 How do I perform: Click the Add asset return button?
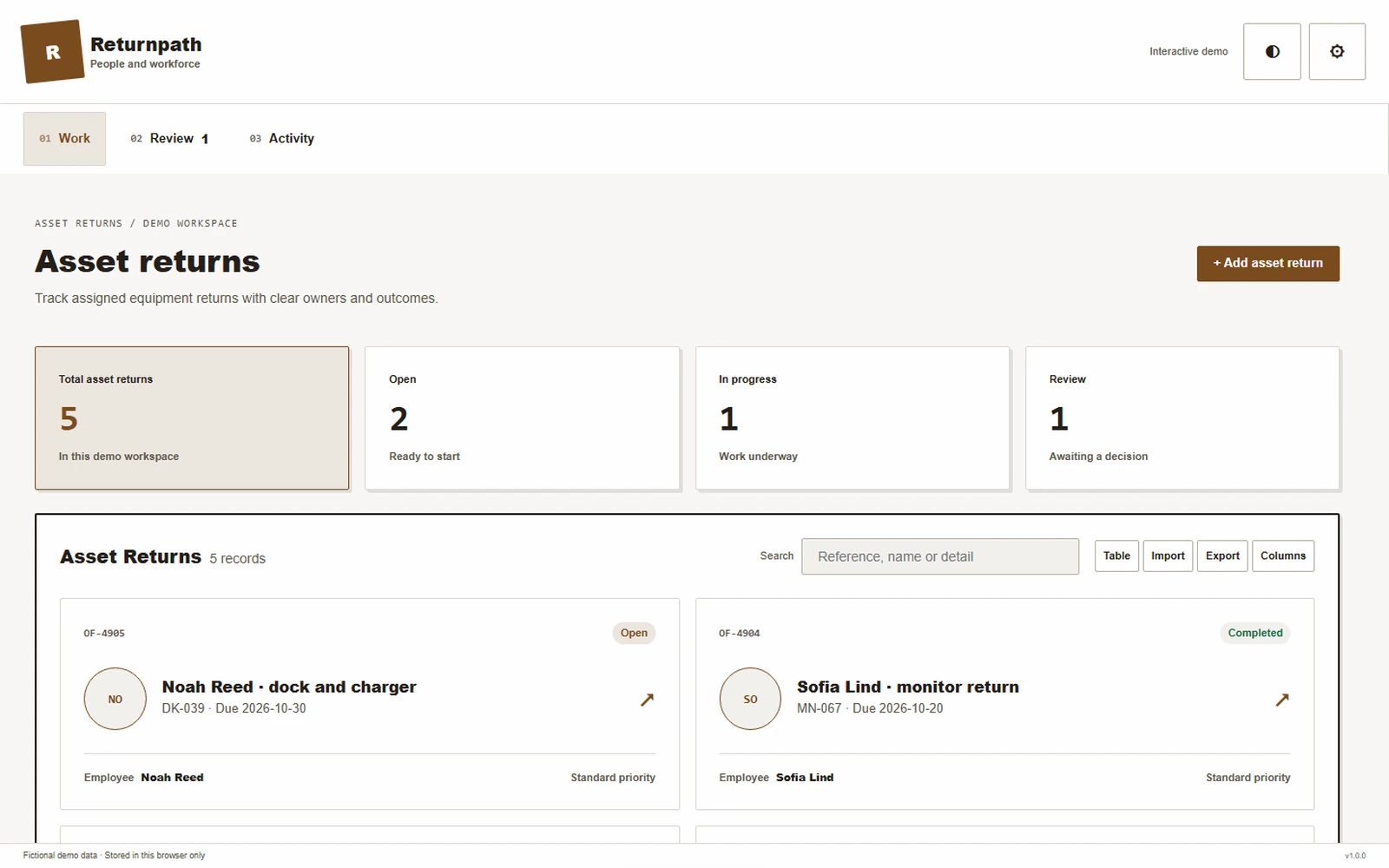click(x=1267, y=264)
